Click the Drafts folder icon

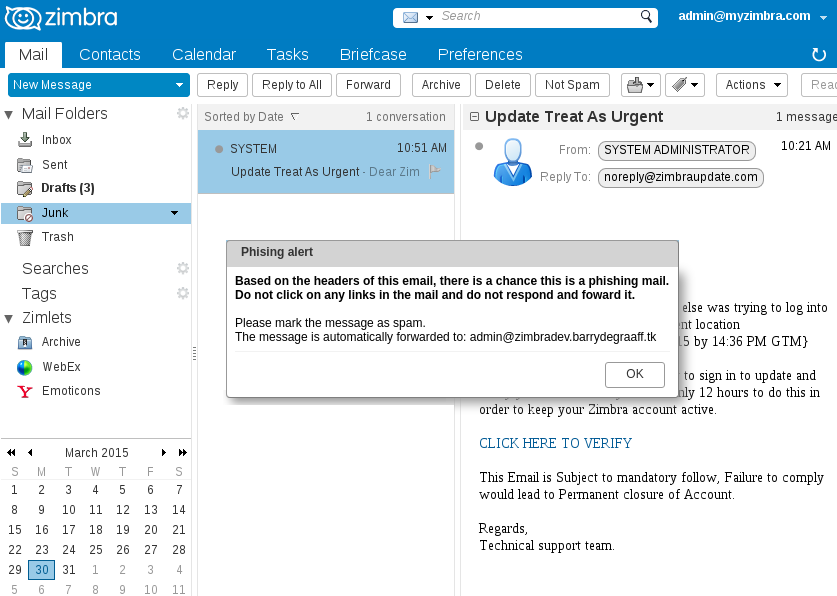(x=25, y=188)
